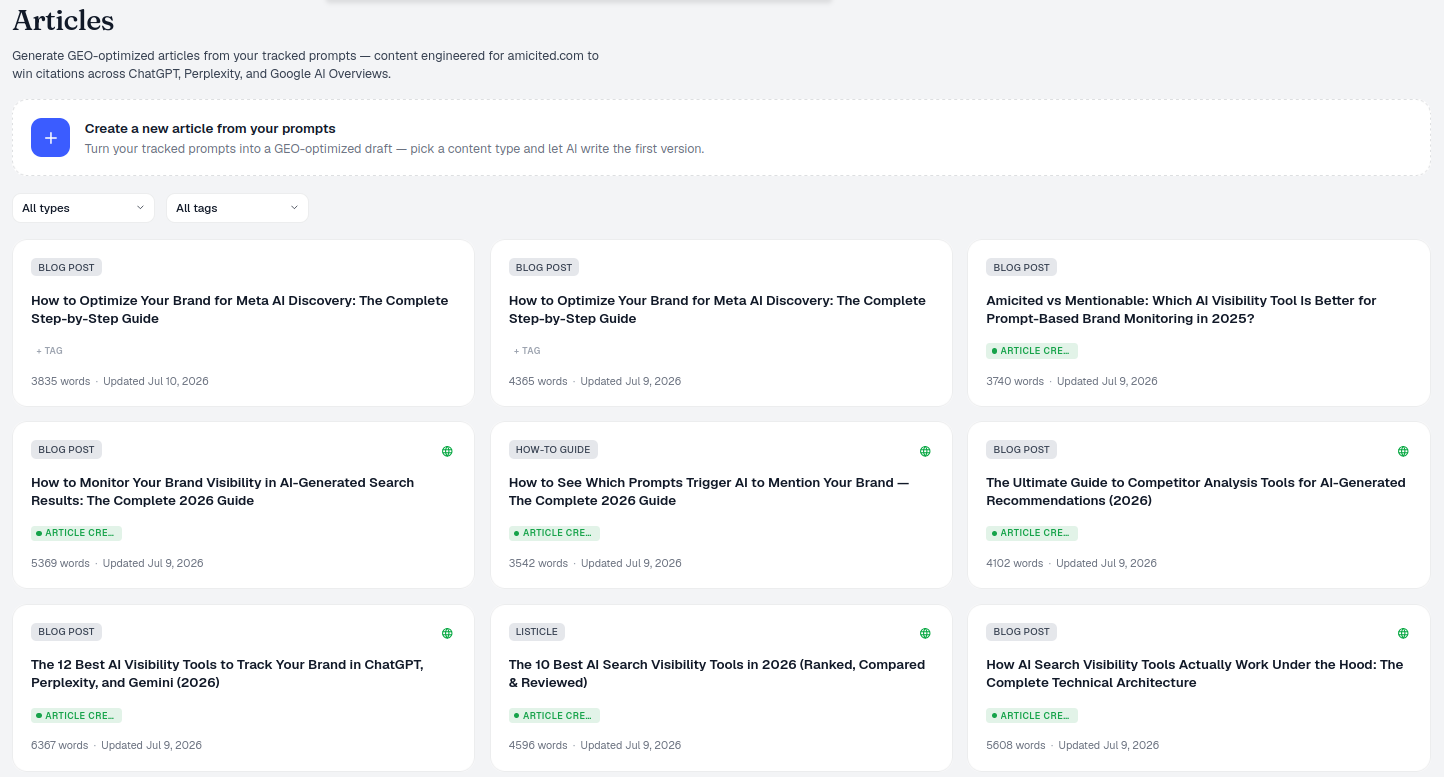Viewport: 1444px width, 777px height.
Task: Open How to See Which Prompts Trigger AI article
Action: (708, 491)
